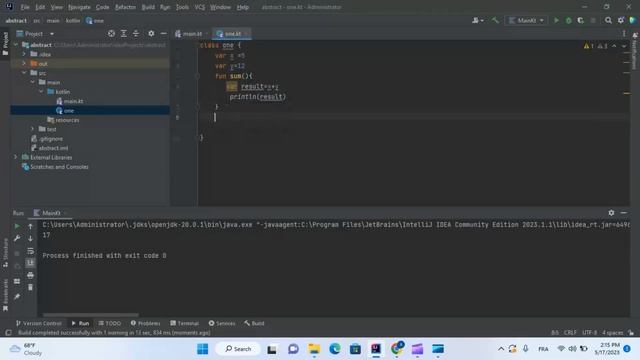Image resolution: width=640 pixels, height=360 pixels.
Task: Open the user account dropdown icon
Action: tap(478, 20)
